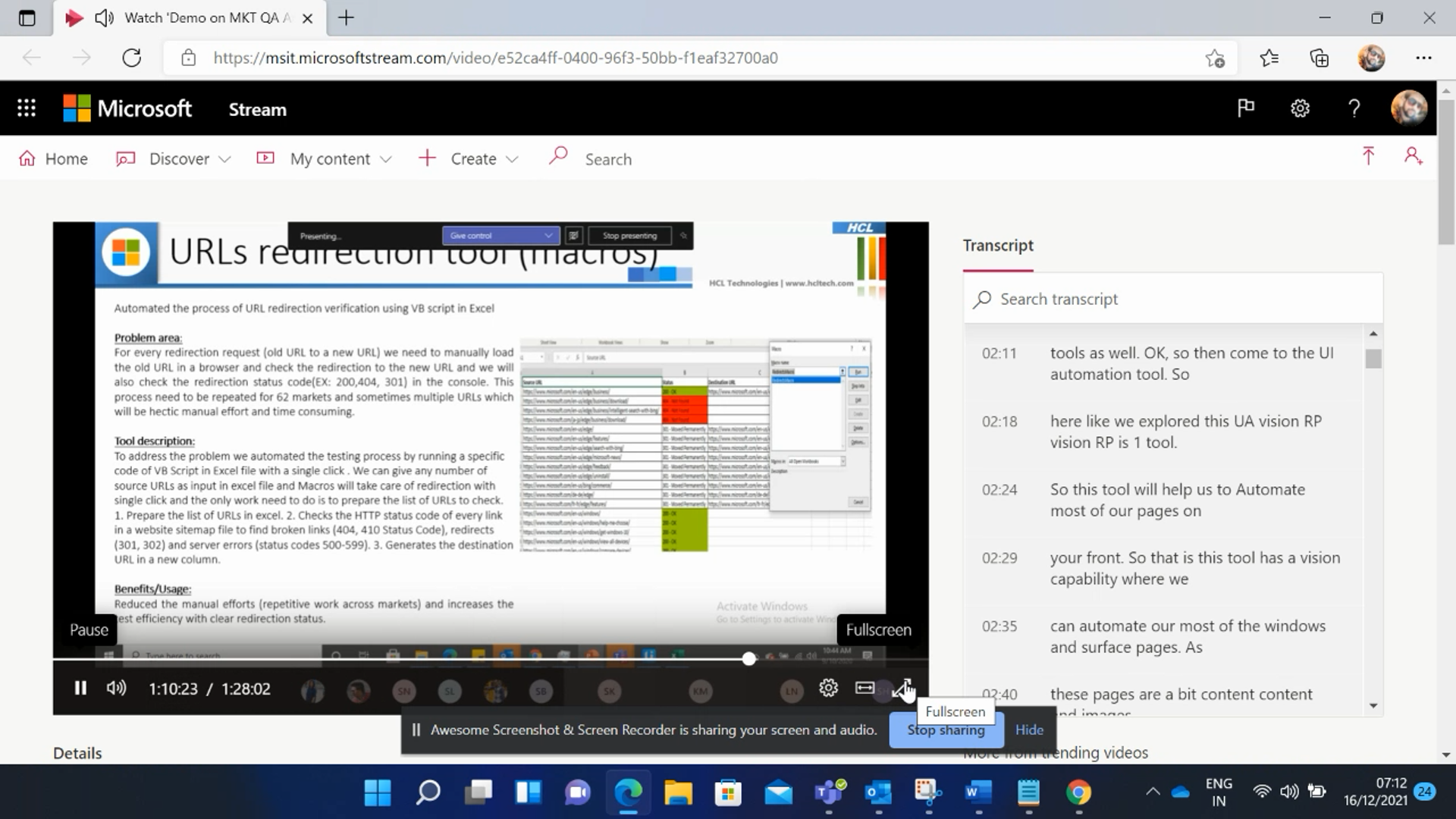The image size is (1456, 819).
Task: Hide the screen sharing notification bar
Action: [1029, 730]
